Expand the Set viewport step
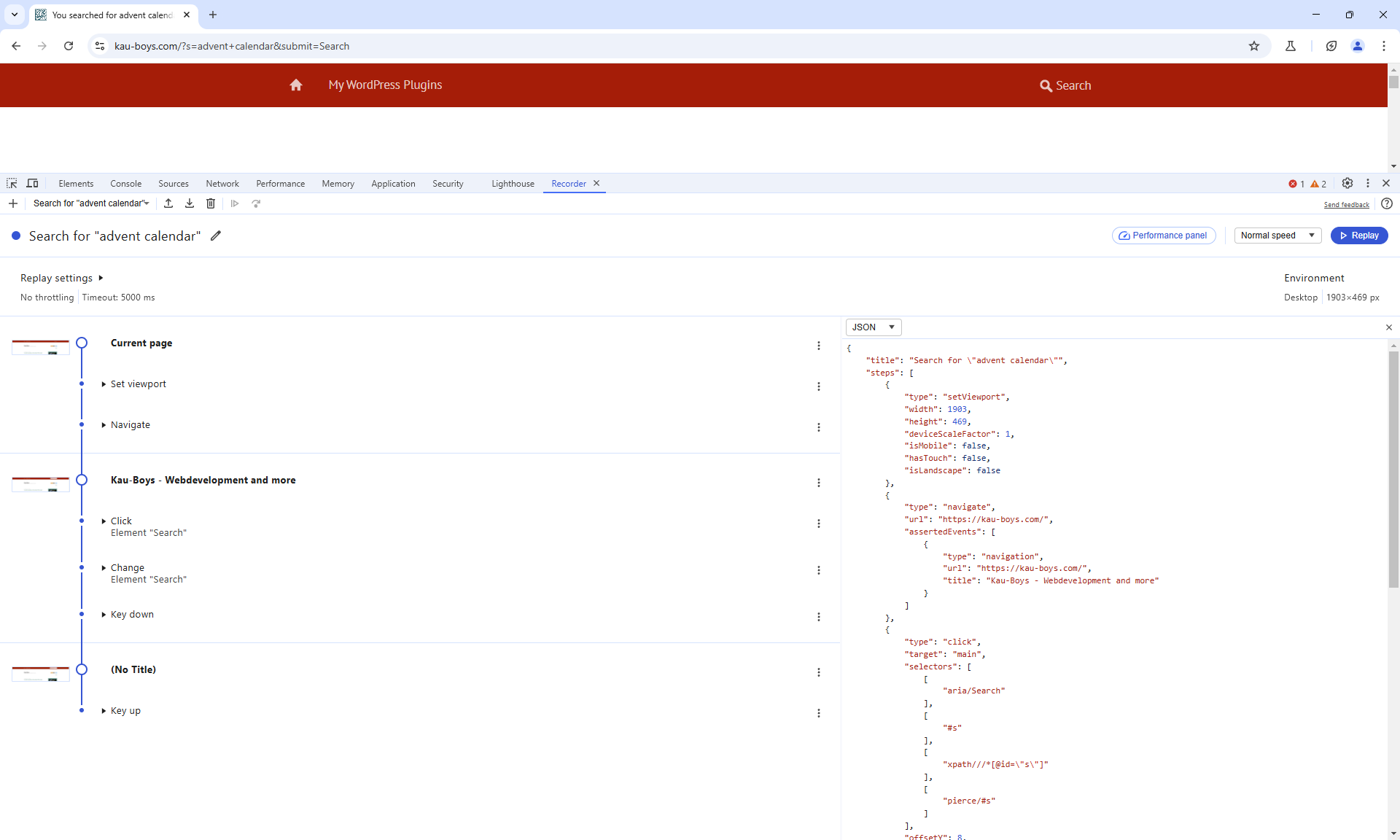This screenshot has height=840, width=1400. click(x=138, y=384)
